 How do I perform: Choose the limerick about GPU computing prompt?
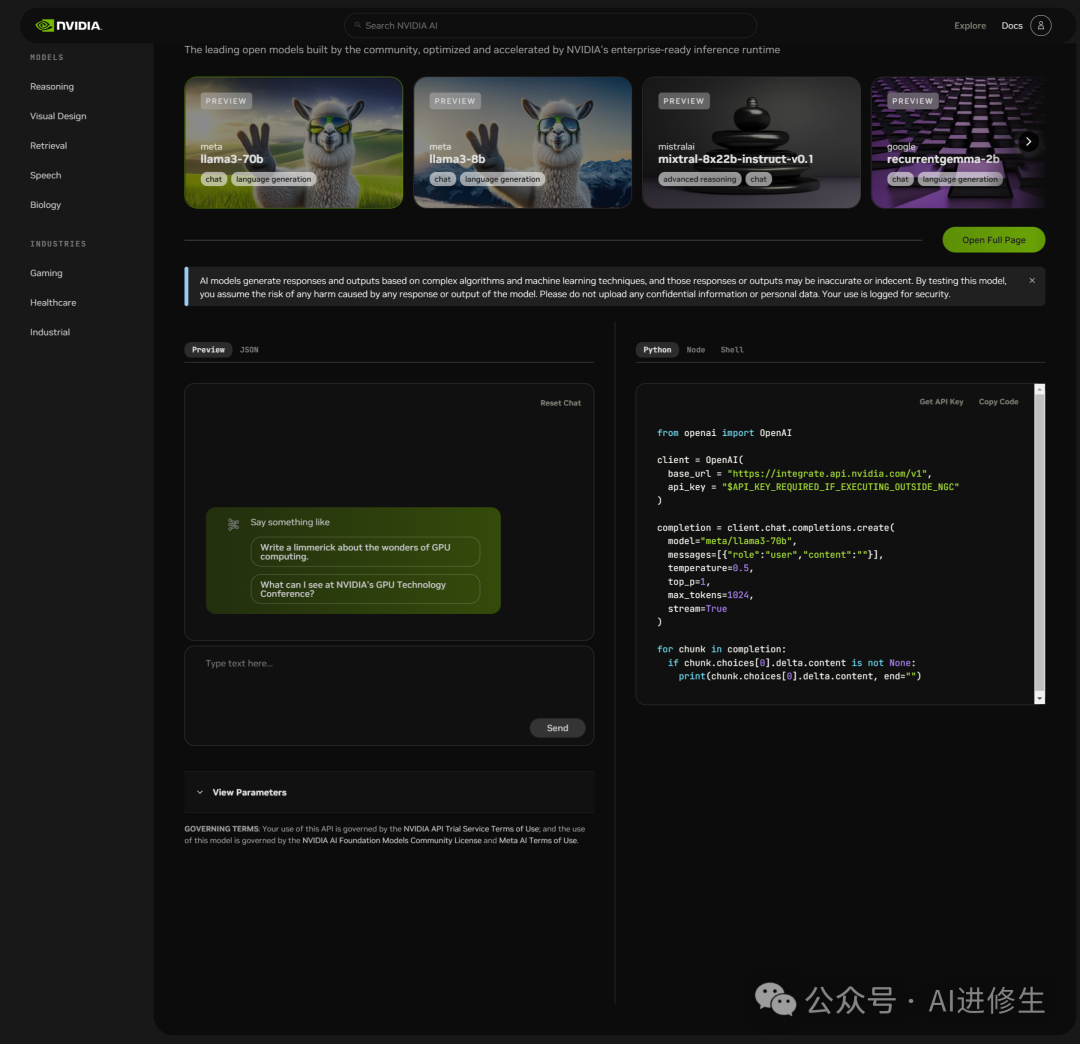click(365, 552)
